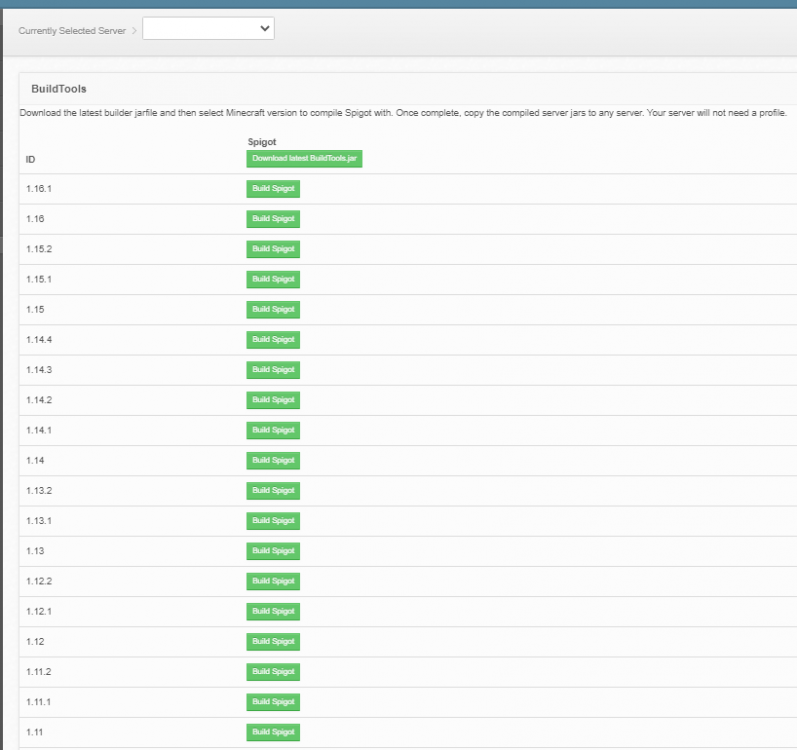This screenshot has height=750, width=797.
Task: Select the 1.14 version ID text
Action: pyautogui.click(x=35, y=460)
